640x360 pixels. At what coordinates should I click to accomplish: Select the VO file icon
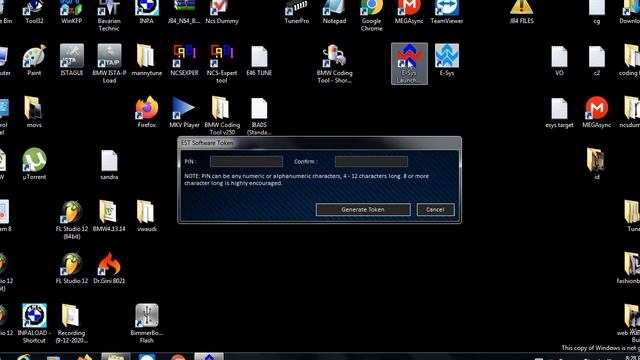click(559, 60)
